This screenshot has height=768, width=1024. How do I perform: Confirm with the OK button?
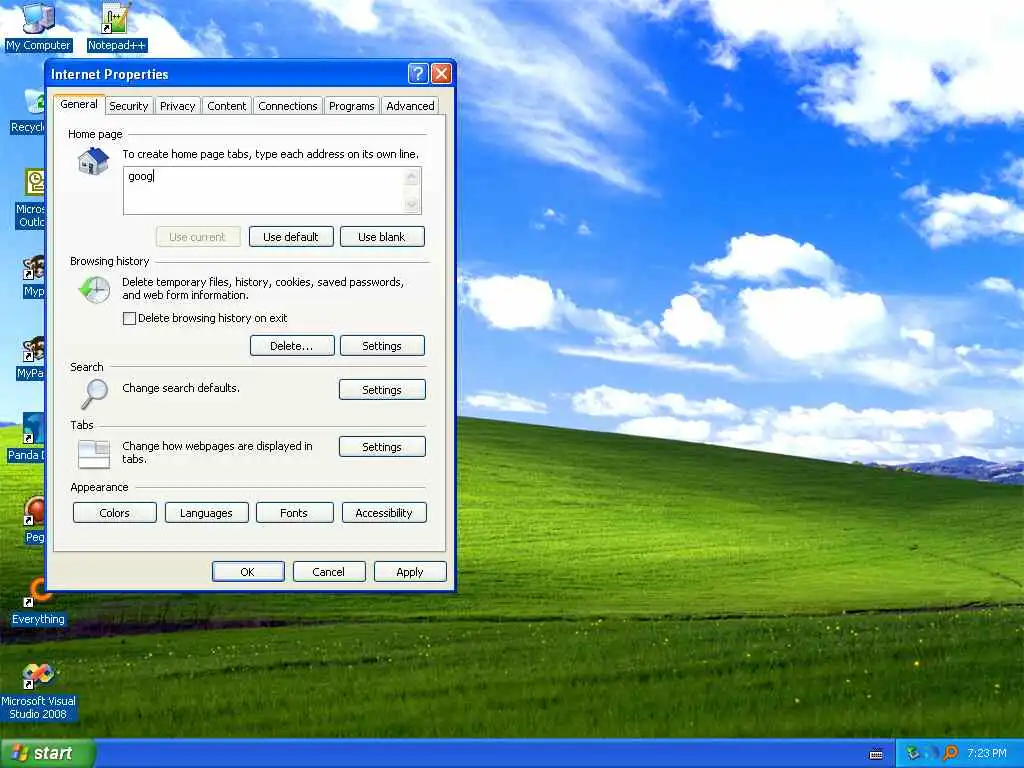248,572
